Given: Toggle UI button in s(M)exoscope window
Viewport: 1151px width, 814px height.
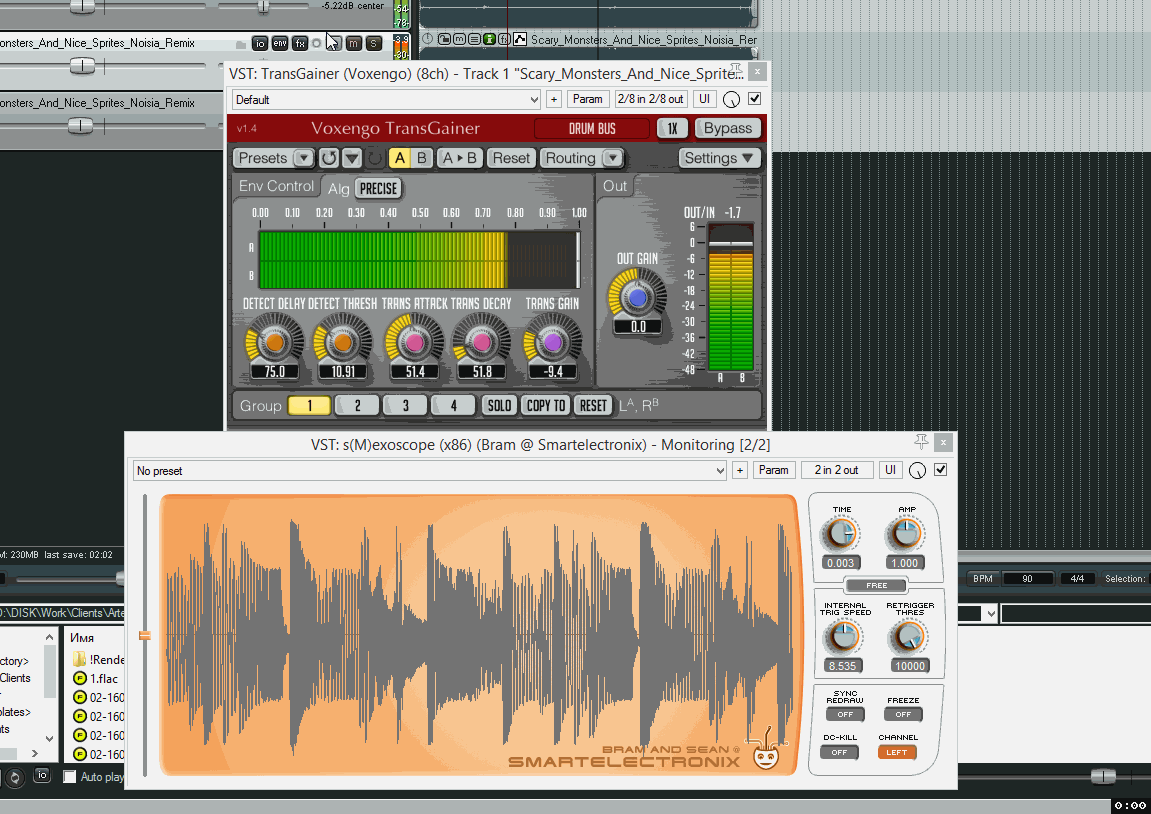Looking at the screenshot, I should click(x=890, y=470).
